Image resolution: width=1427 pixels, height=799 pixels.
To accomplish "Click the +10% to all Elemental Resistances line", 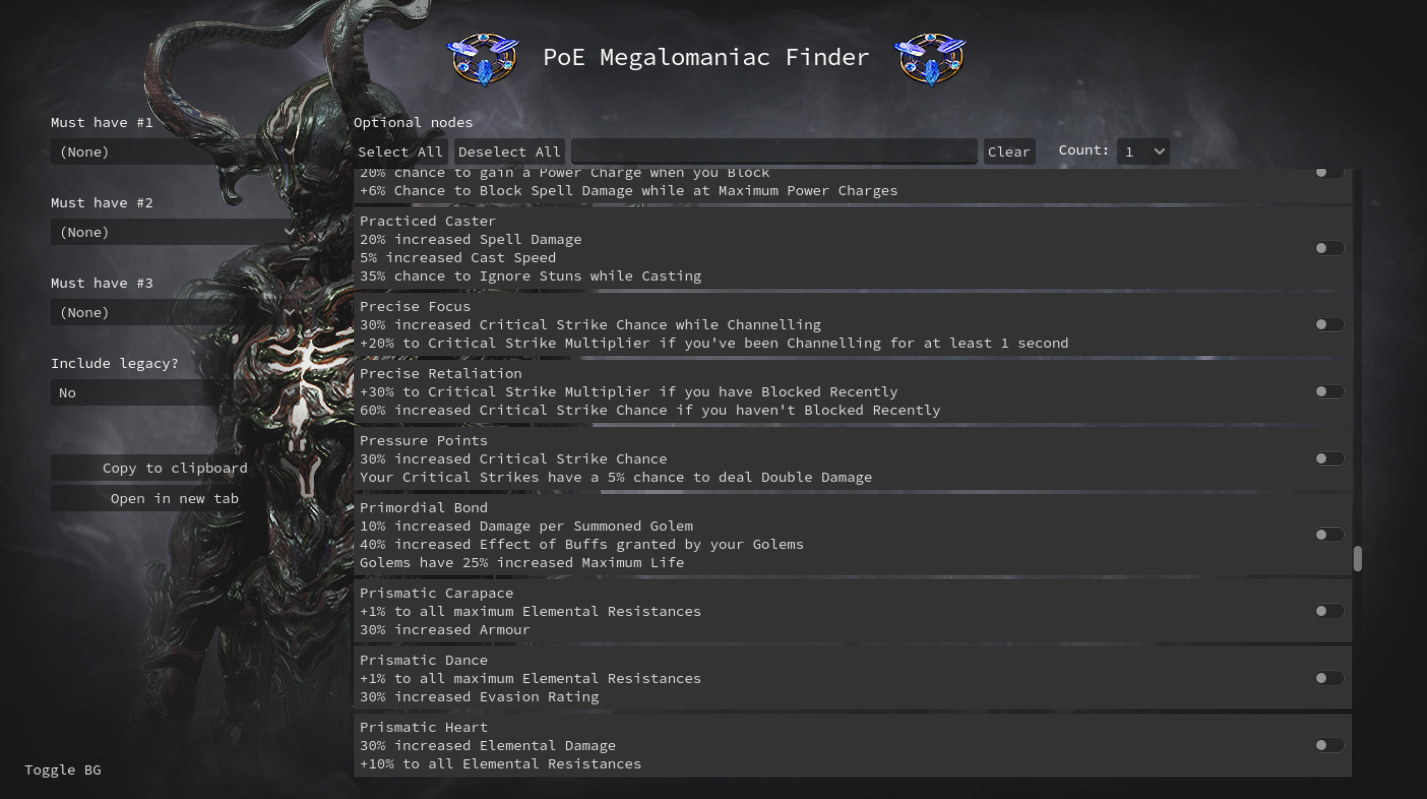I will (x=501, y=763).
